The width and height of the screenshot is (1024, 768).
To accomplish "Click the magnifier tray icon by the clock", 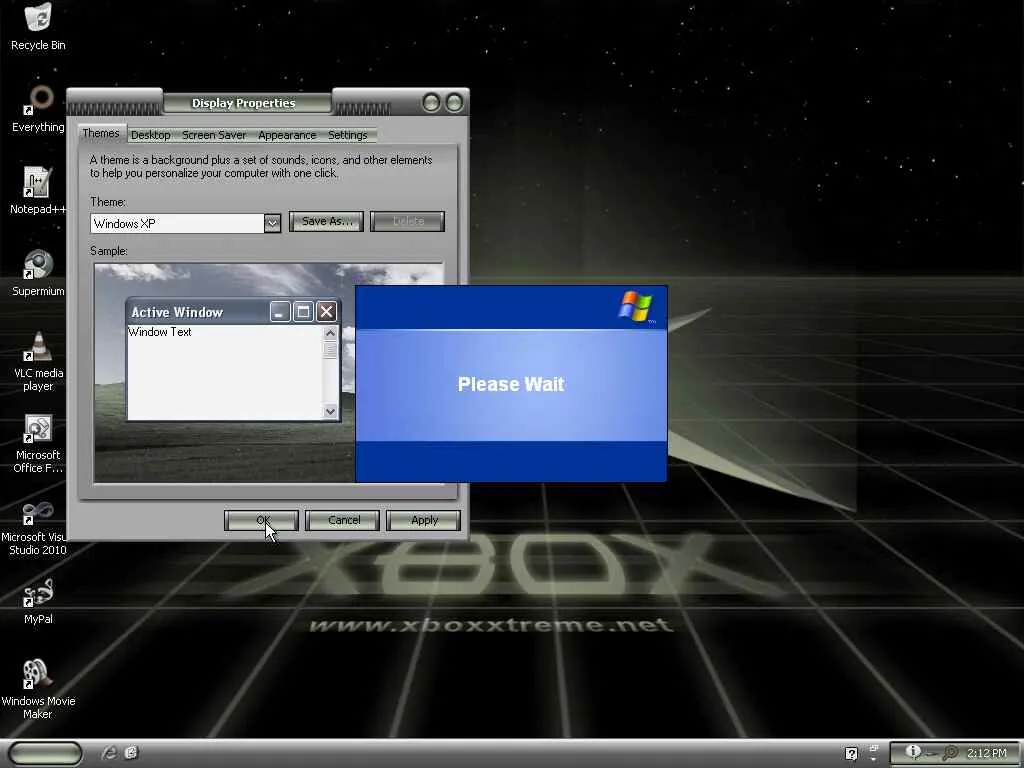I will (x=951, y=753).
